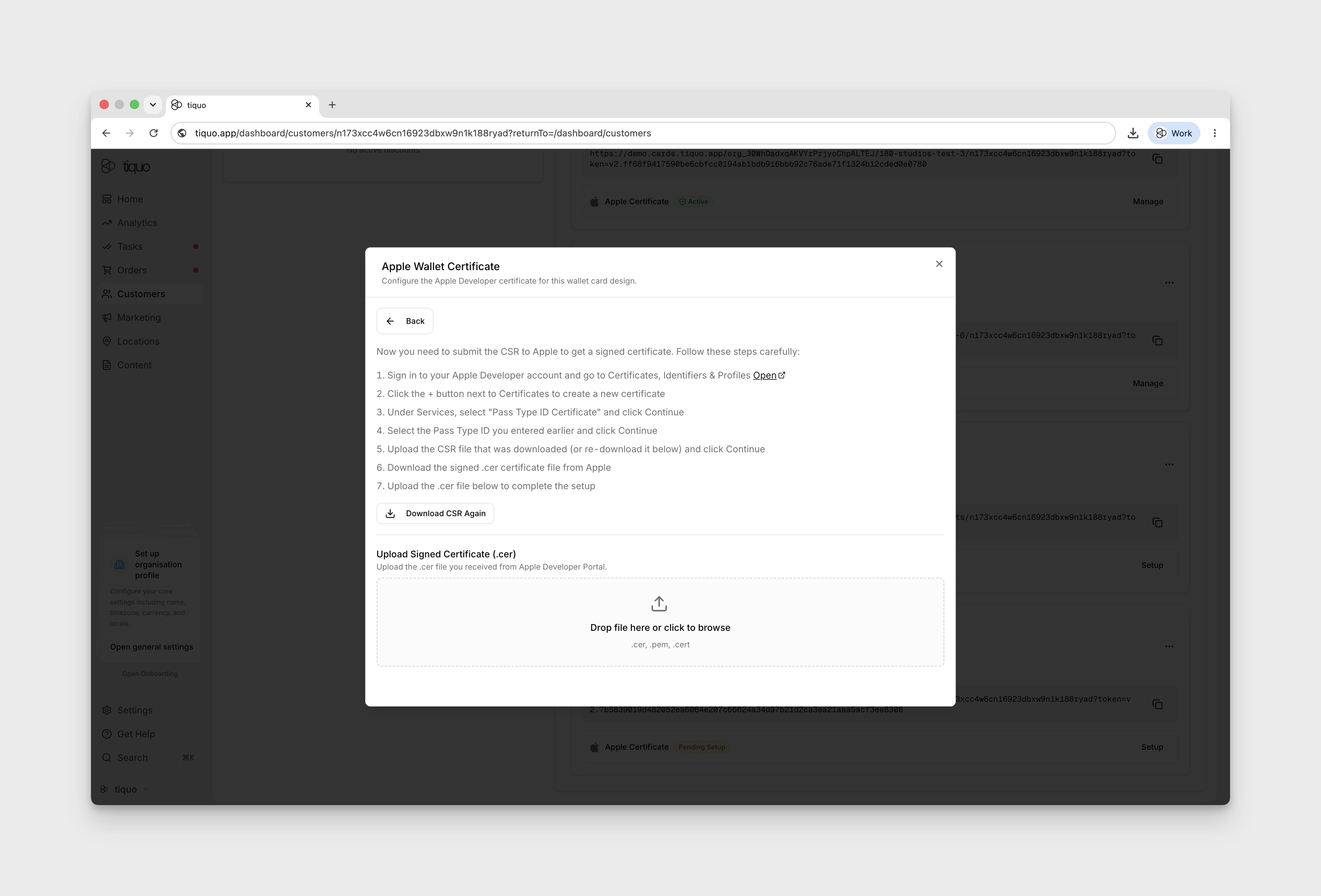Image resolution: width=1321 pixels, height=896 pixels.
Task: Click the Pending Setup status badge
Action: (701, 747)
